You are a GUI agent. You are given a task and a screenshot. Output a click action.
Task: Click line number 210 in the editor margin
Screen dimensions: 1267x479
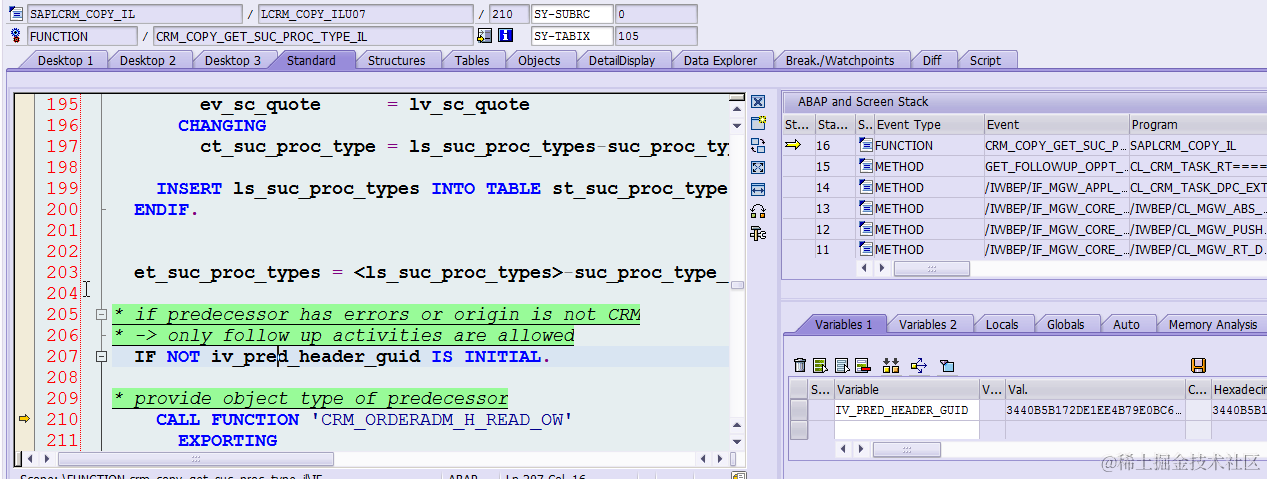coord(61,420)
